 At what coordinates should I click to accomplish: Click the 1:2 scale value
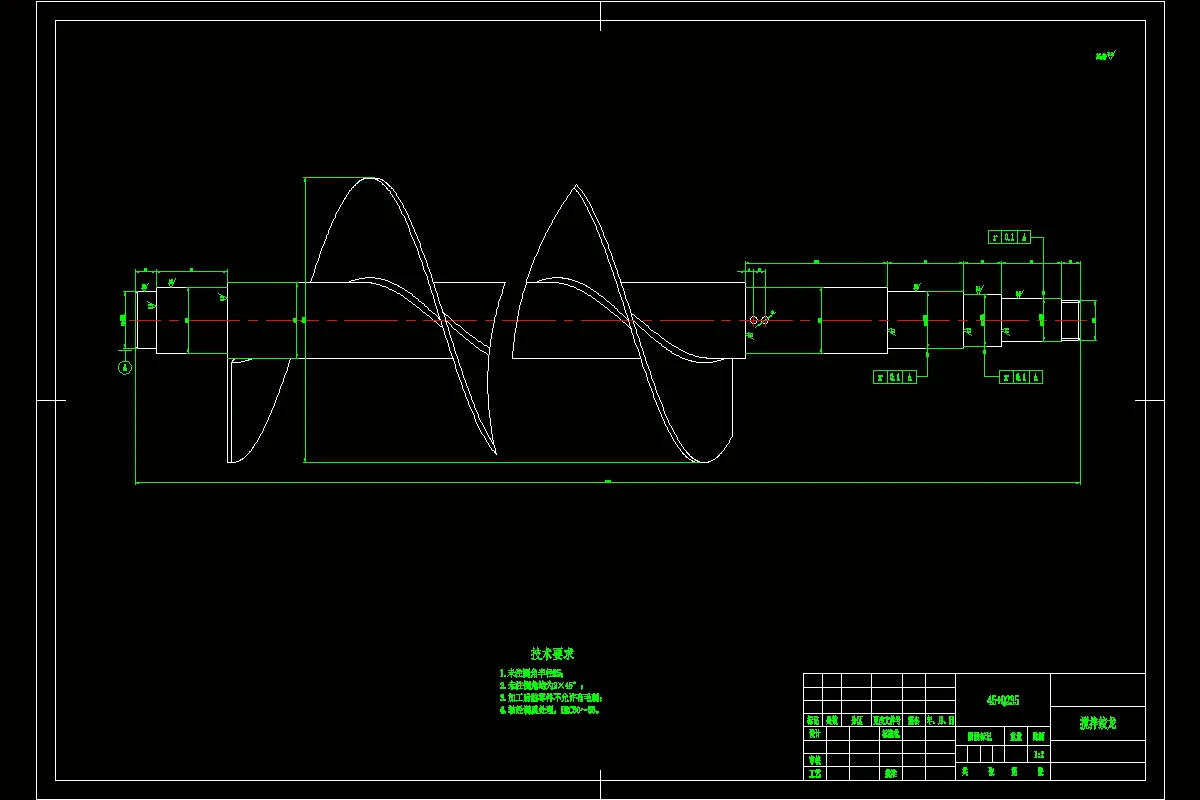click(x=1039, y=755)
